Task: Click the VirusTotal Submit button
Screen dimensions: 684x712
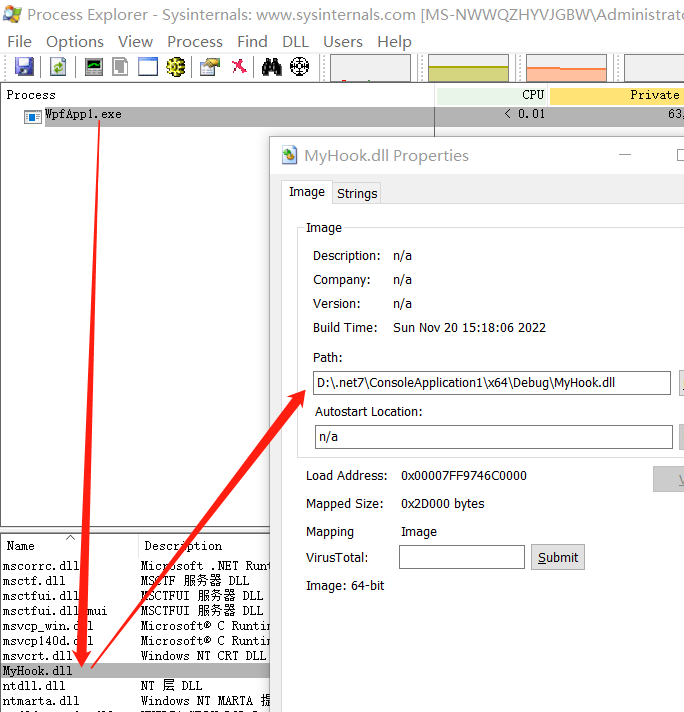Action: point(558,557)
